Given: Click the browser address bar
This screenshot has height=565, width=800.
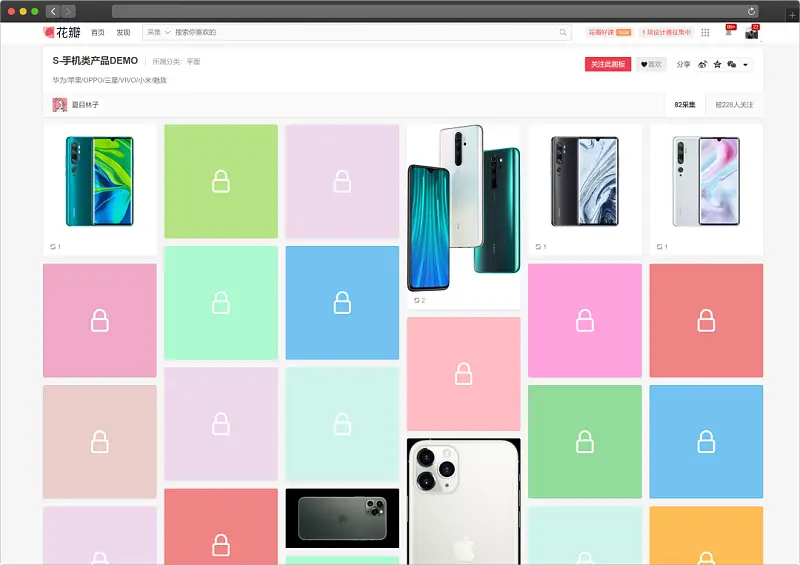Looking at the screenshot, I should pos(435,11).
